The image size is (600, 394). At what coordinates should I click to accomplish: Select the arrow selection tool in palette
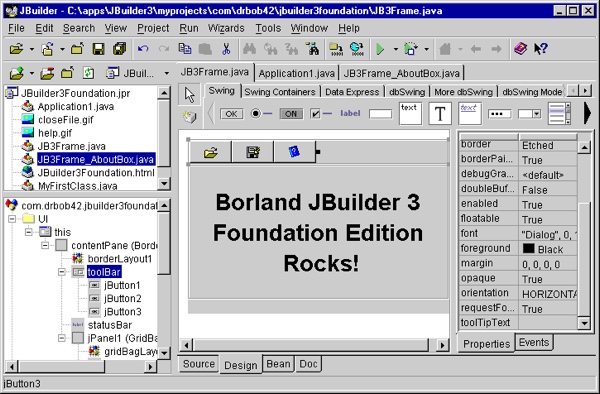coord(189,94)
